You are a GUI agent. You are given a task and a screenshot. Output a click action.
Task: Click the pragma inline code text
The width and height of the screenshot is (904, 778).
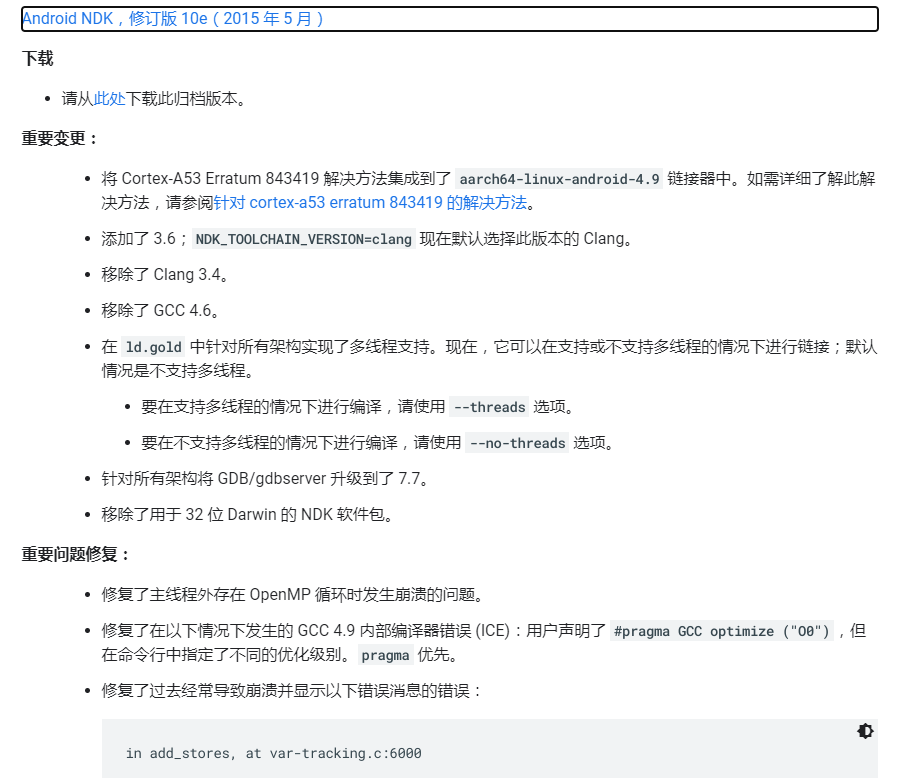384,655
